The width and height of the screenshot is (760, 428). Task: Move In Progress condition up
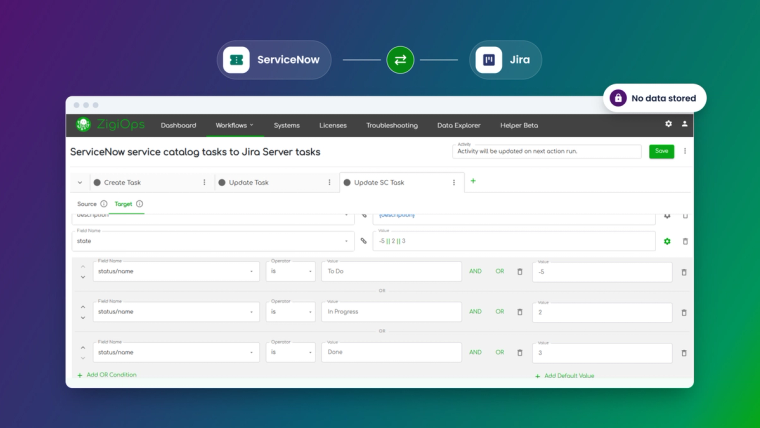click(83, 307)
